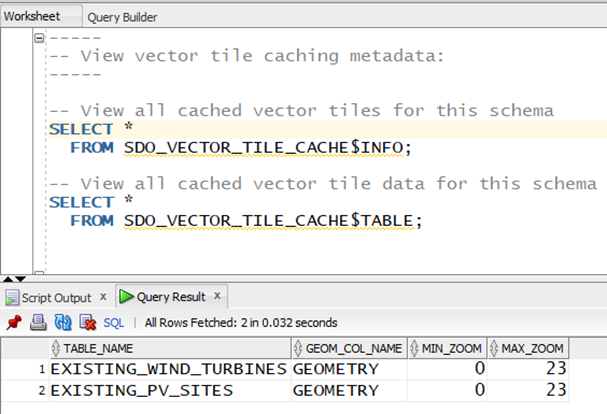
Task: Click GEOMETRY cell in row 2
Action: pos(349,390)
